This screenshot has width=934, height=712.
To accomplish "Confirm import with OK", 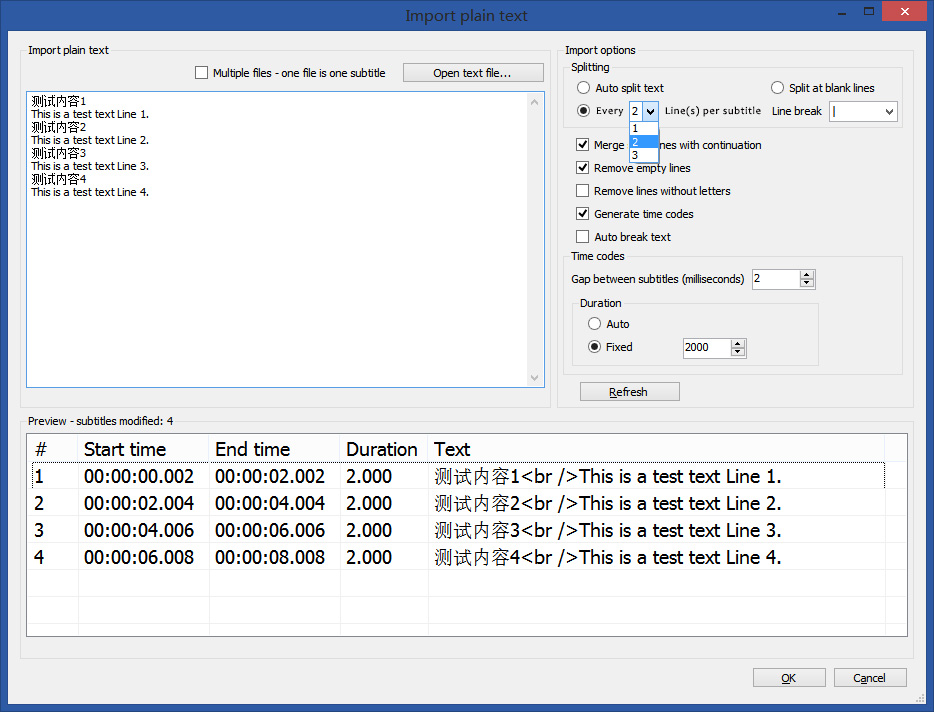I will click(789, 677).
